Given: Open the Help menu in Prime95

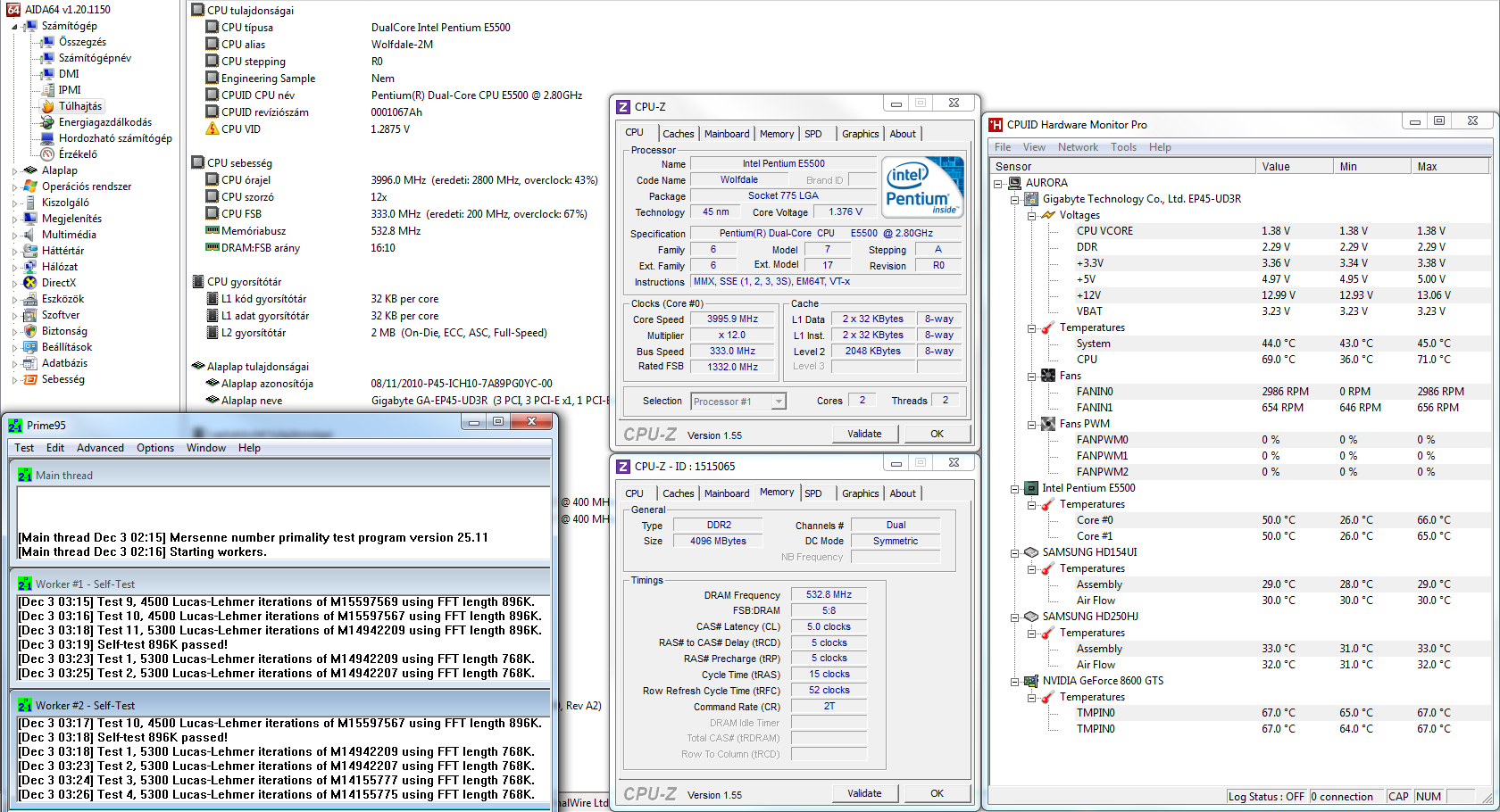Looking at the screenshot, I should point(249,448).
